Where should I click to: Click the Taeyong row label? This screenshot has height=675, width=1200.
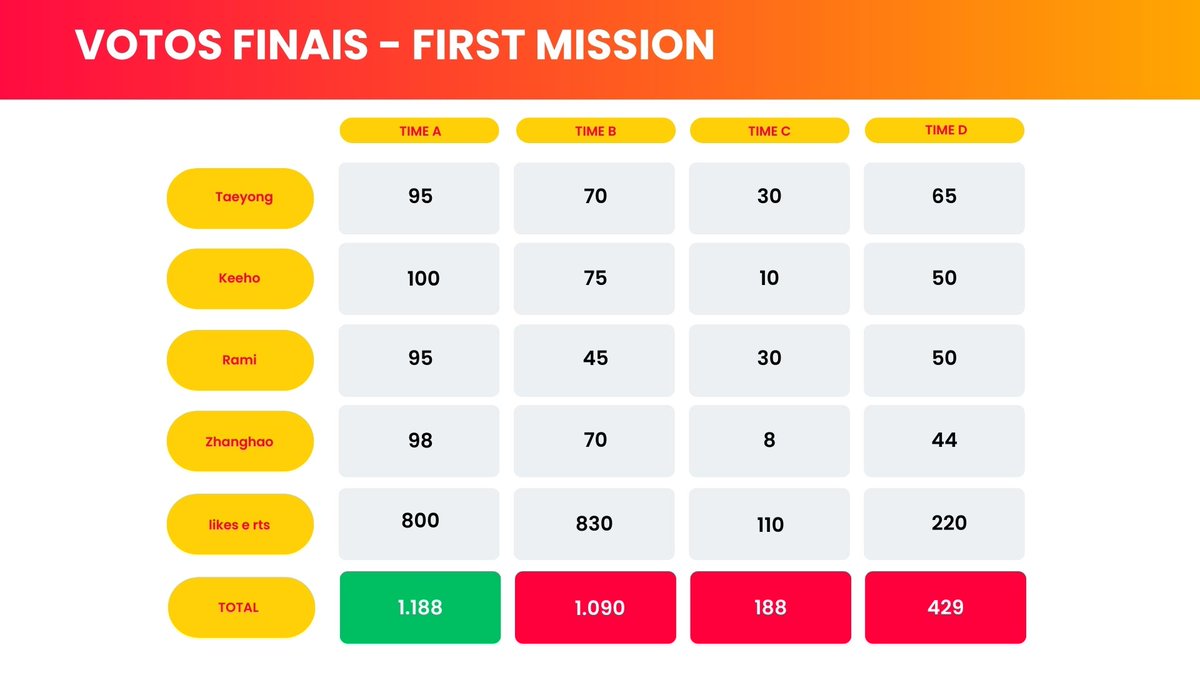pos(240,198)
